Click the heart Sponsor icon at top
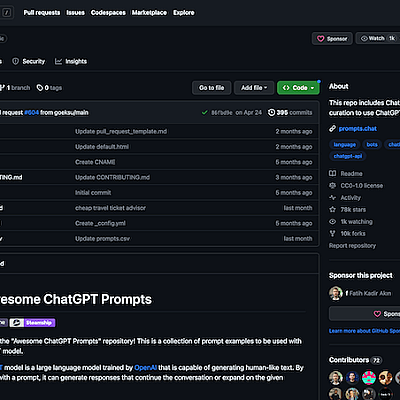Screen dimensions: 400x400 [321, 39]
